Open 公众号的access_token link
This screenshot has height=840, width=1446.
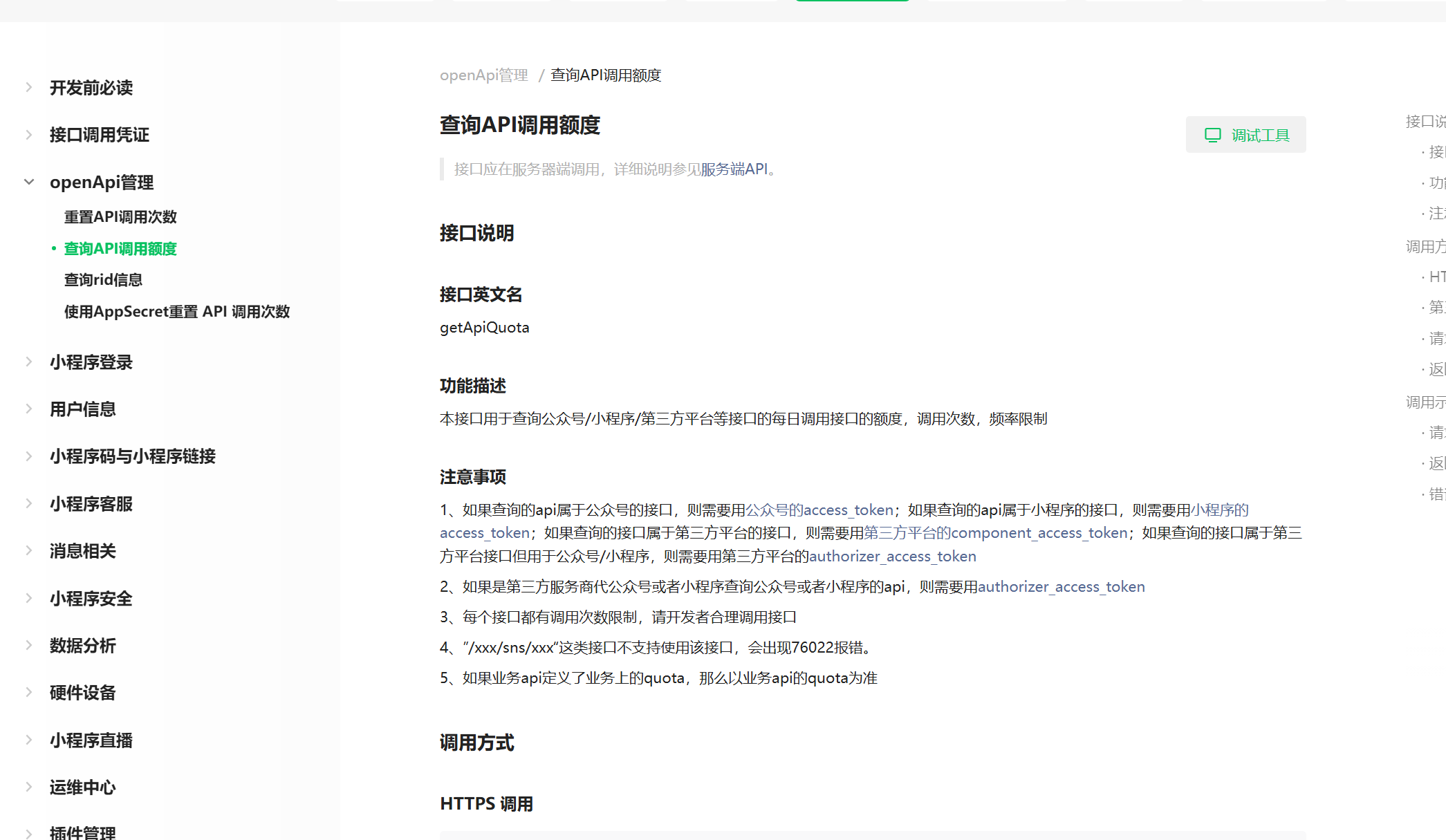pyautogui.click(x=819, y=510)
